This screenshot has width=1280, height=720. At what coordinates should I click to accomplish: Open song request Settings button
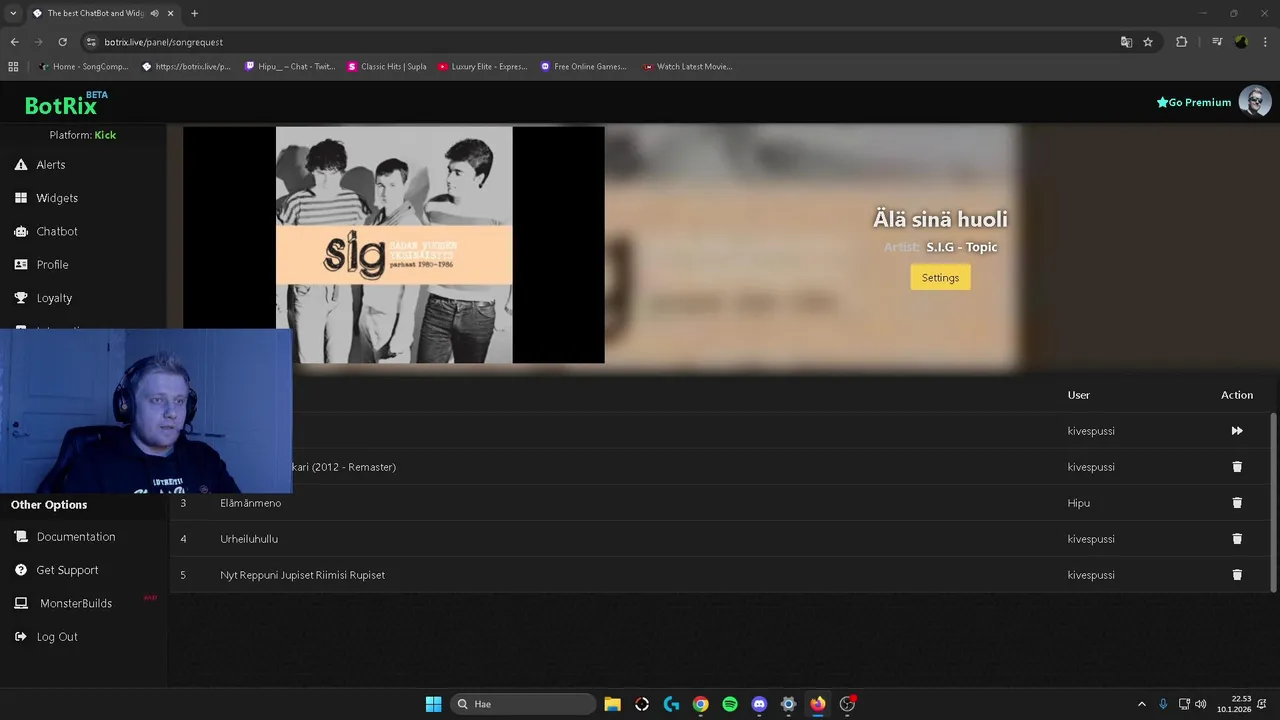(x=940, y=278)
